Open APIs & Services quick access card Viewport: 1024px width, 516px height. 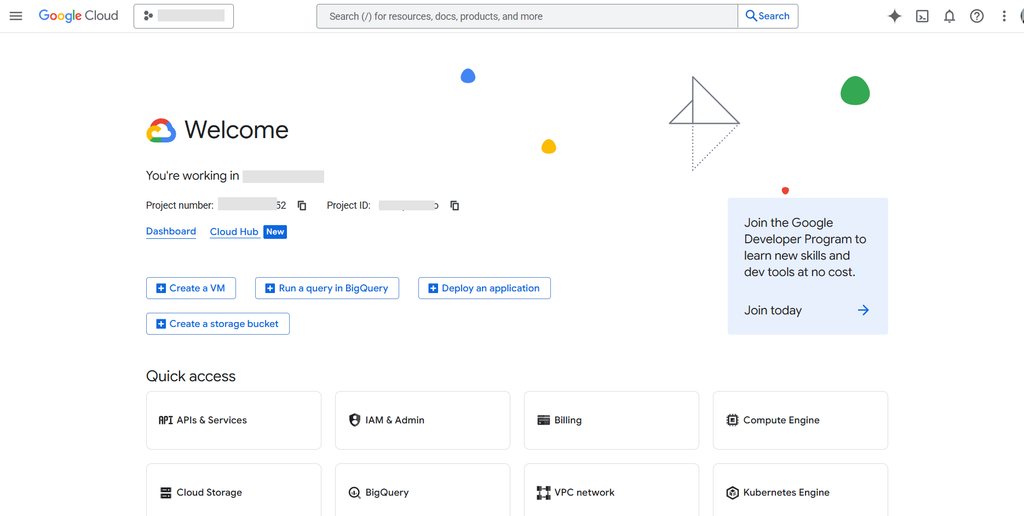234,421
